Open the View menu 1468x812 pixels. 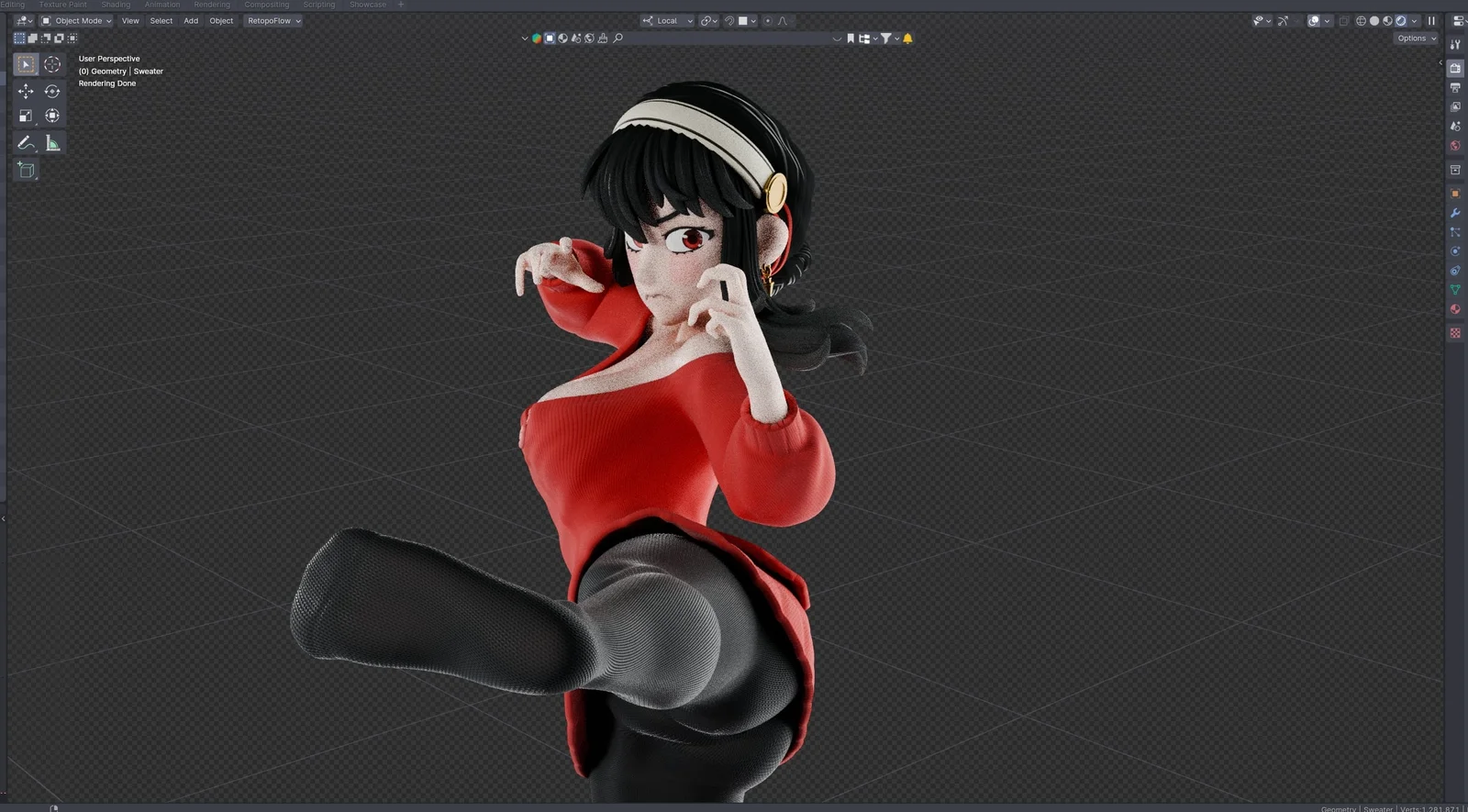point(130,20)
